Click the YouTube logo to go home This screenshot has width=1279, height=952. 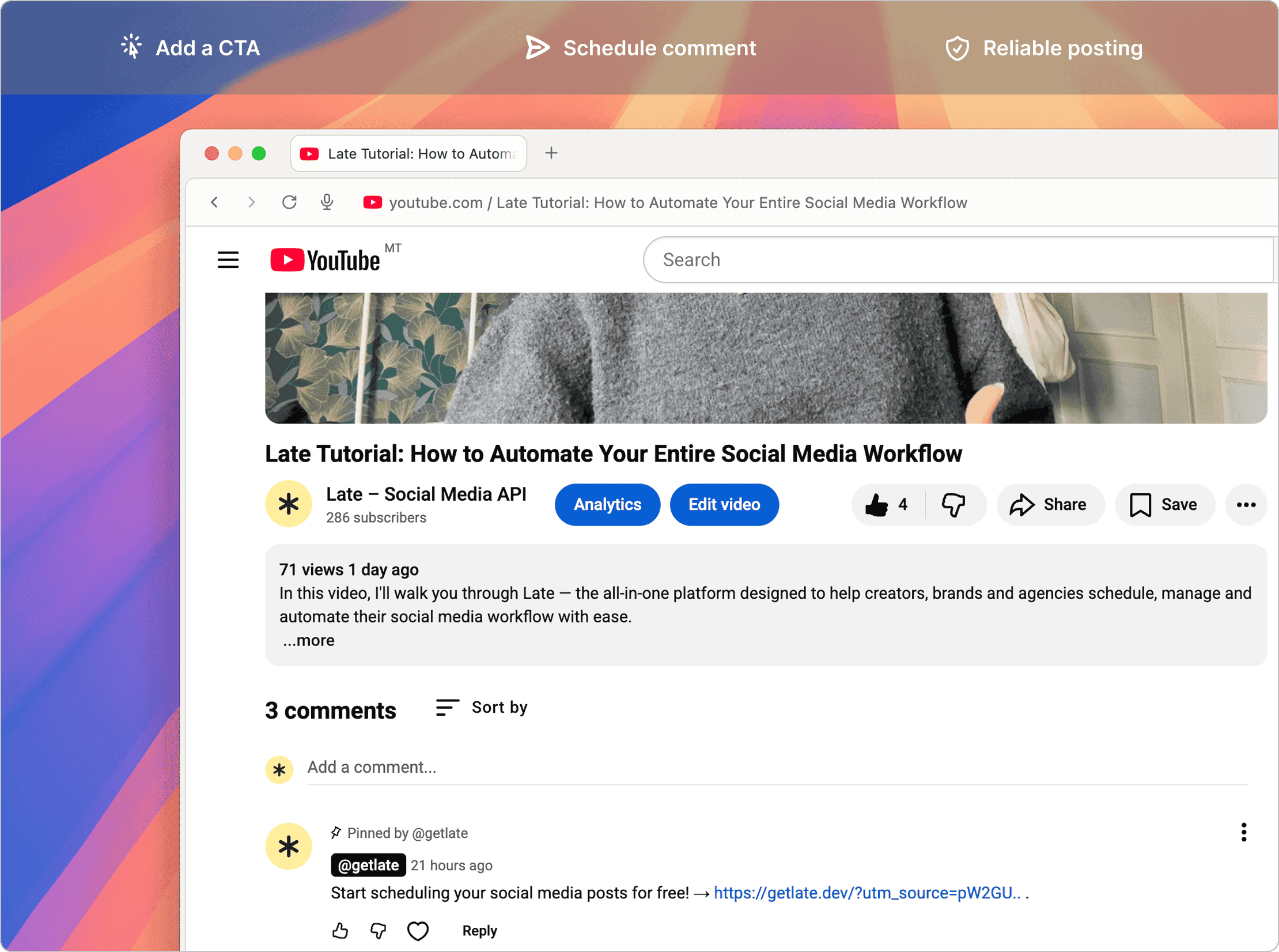point(326,259)
